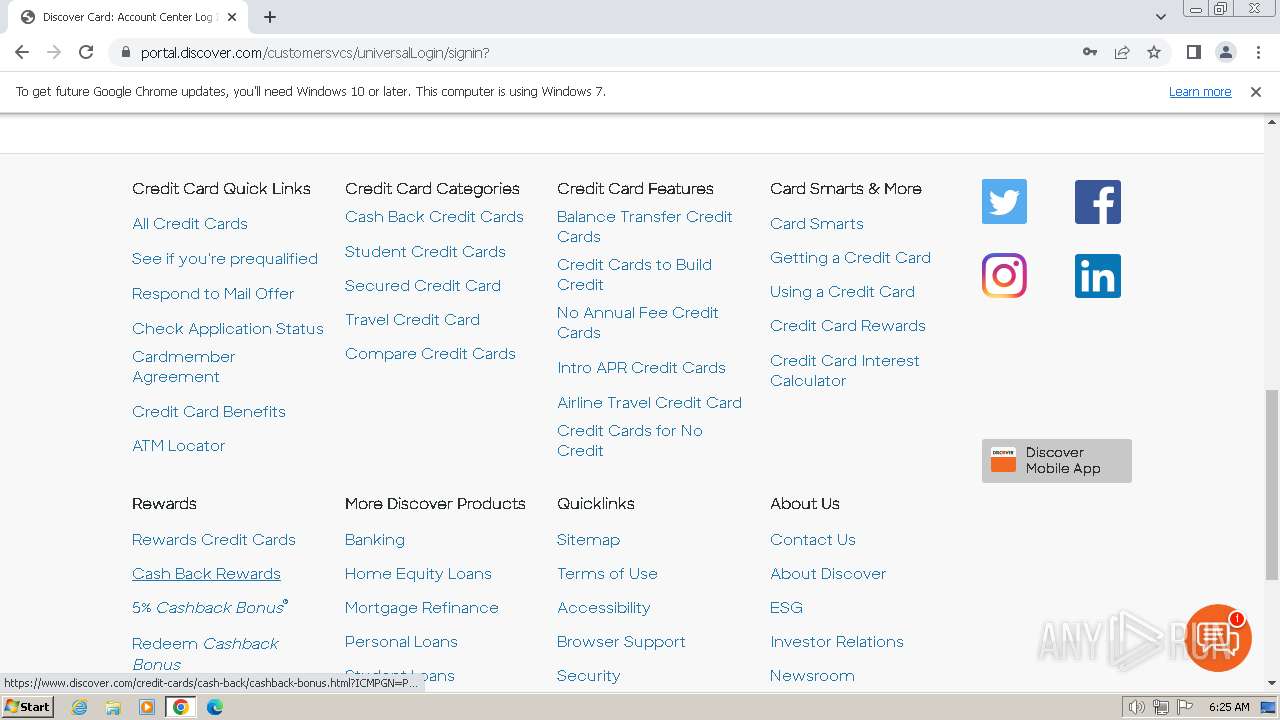Open the Card Smarts link
Image resolution: width=1280 pixels, height=720 pixels.
pyautogui.click(x=817, y=224)
